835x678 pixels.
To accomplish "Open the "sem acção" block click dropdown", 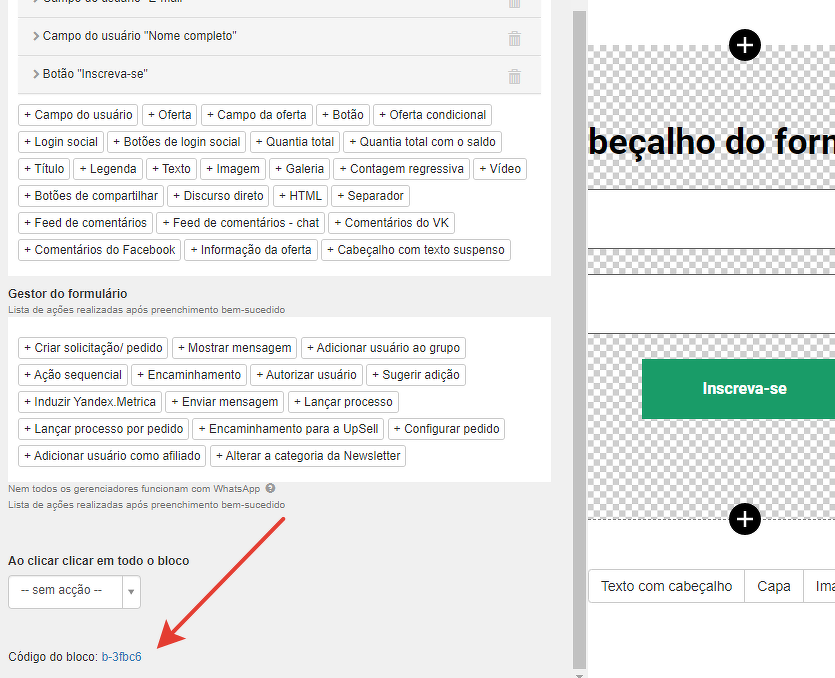I will (x=75, y=591).
